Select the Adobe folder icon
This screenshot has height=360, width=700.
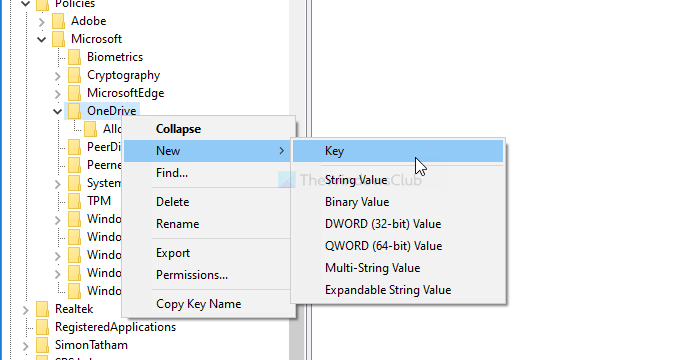[58, 21]
